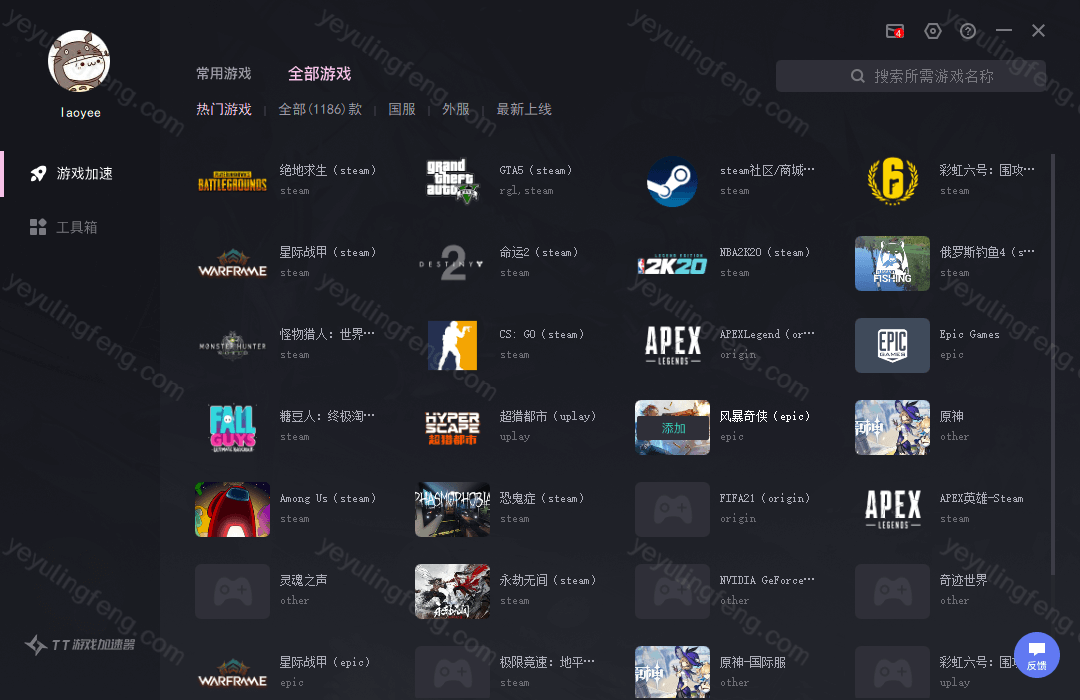Select the 最新上线 filter
Image resolution: width=1080 pixels, height=700 pixels.
point(523,110)
